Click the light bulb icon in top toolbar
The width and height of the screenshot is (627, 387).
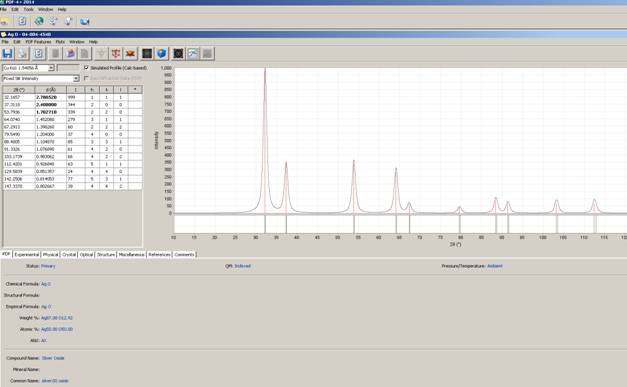68,21
